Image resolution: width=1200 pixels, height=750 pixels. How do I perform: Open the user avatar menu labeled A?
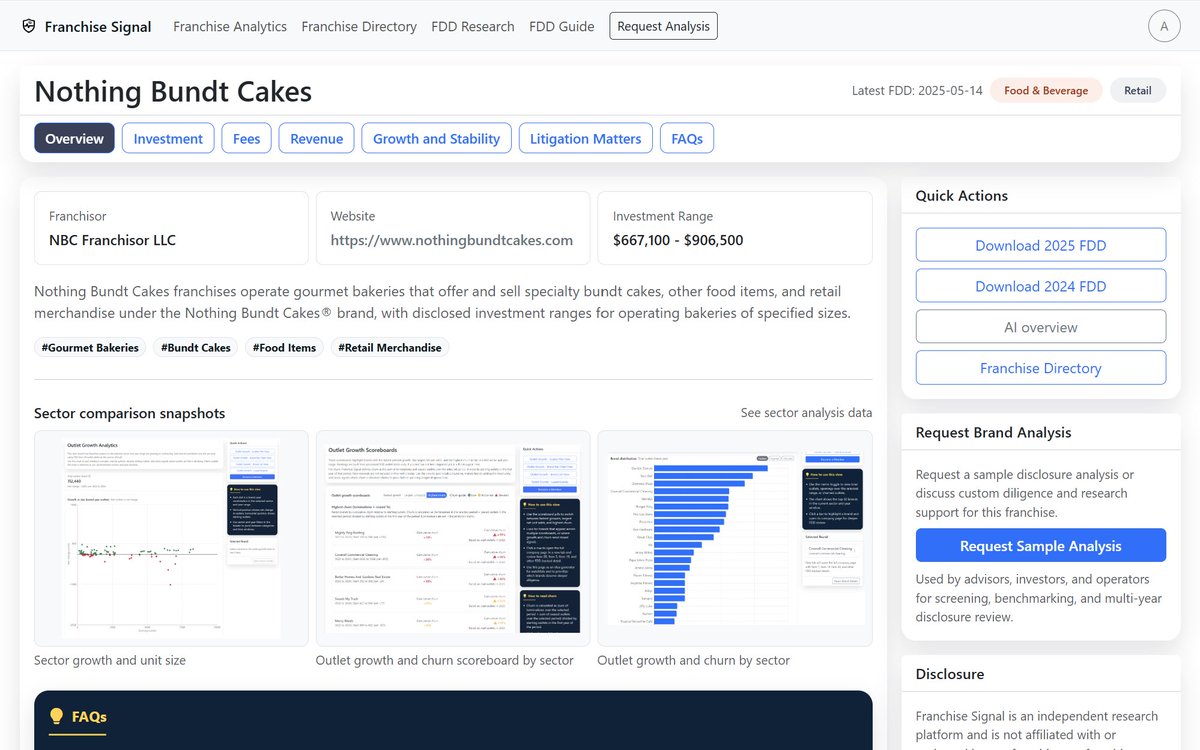click(x=1164, y=26)
